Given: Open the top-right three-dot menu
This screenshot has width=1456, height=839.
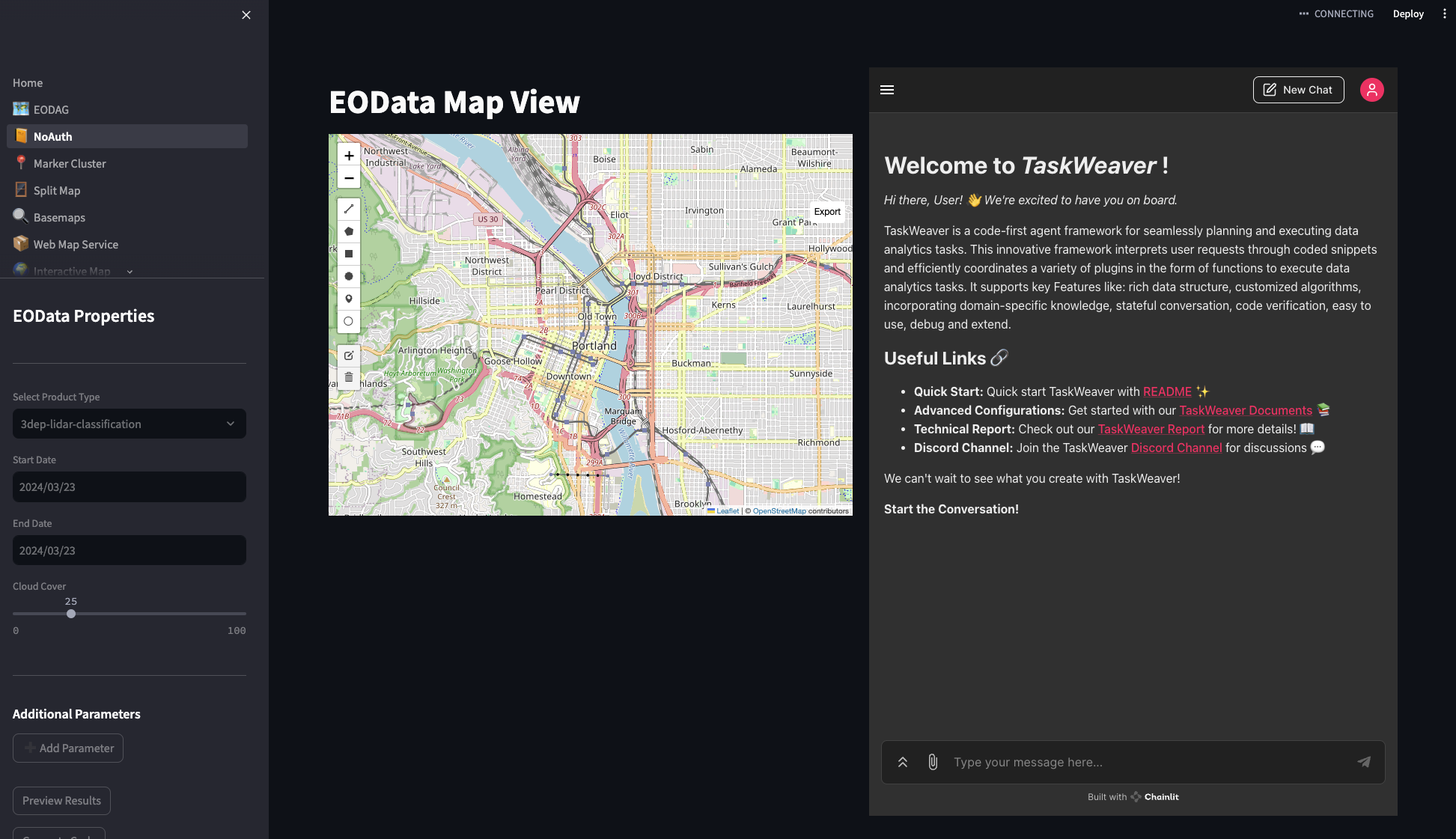Looking at the screenshot, I should 1444,13.
